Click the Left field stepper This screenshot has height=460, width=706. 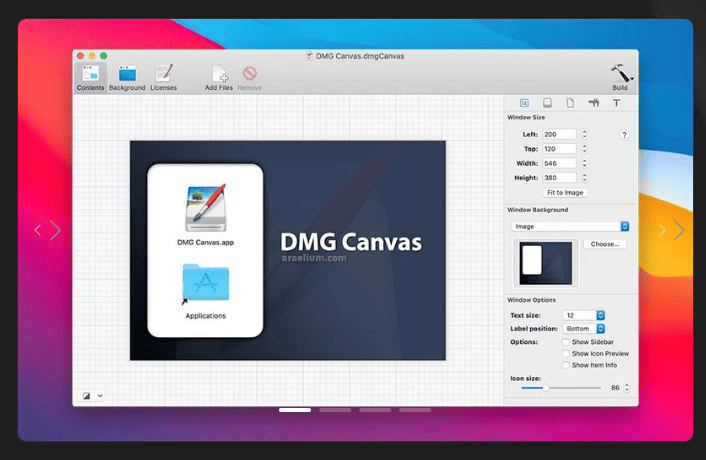pyautogui.click(x=584, y=134)
